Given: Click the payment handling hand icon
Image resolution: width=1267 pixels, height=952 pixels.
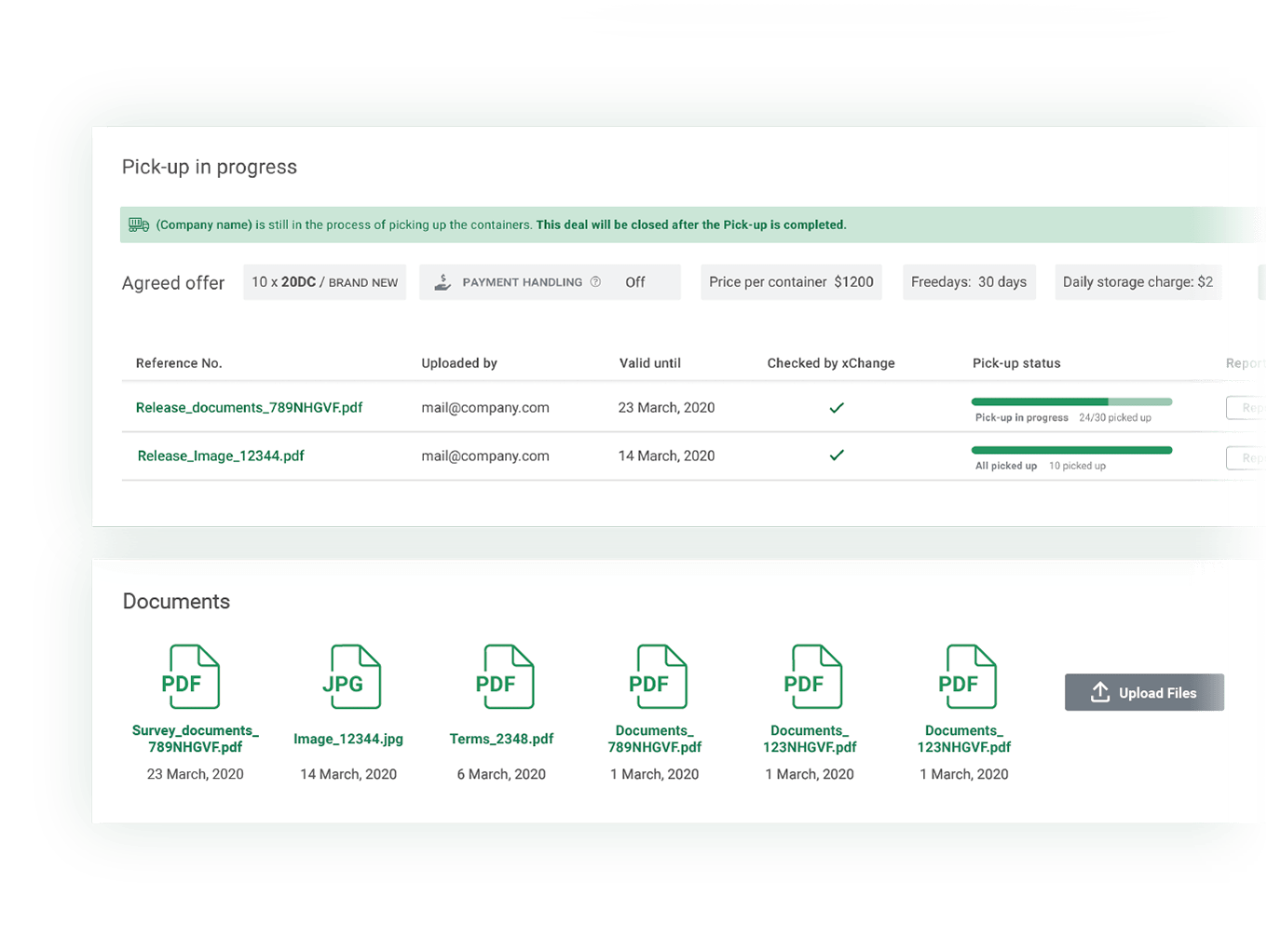Looking at the screenshot, I should coord(443,282).
